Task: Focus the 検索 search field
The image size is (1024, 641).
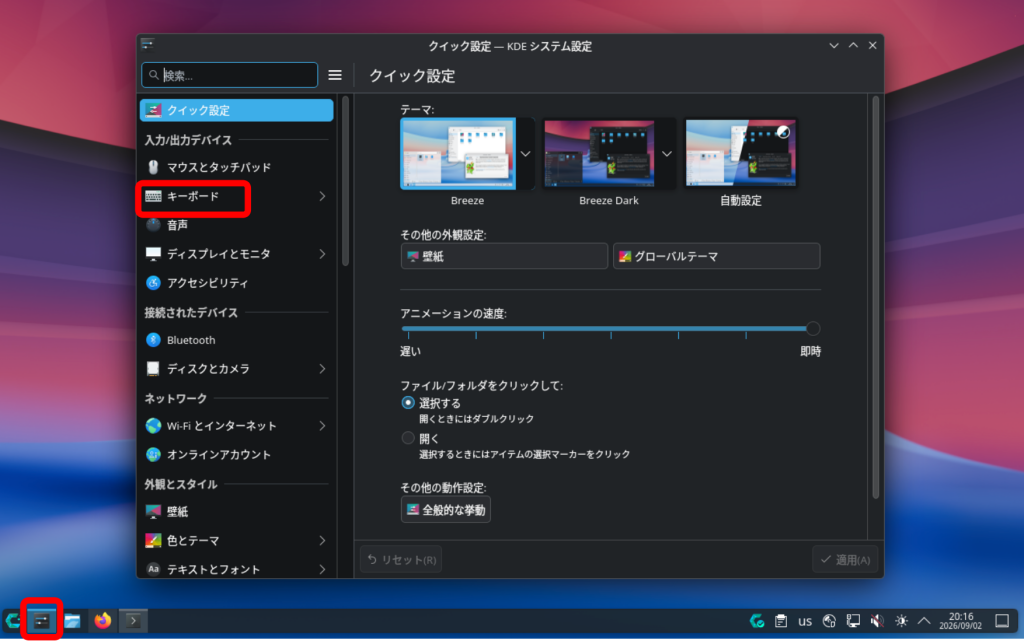Action: tap(230, 76)
